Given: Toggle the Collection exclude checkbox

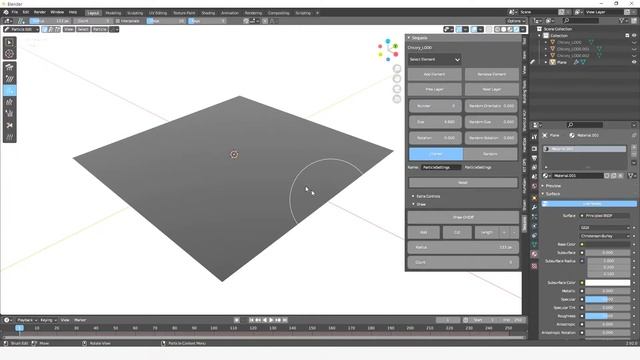Looking at the screenshot, I should click(627, 36).
